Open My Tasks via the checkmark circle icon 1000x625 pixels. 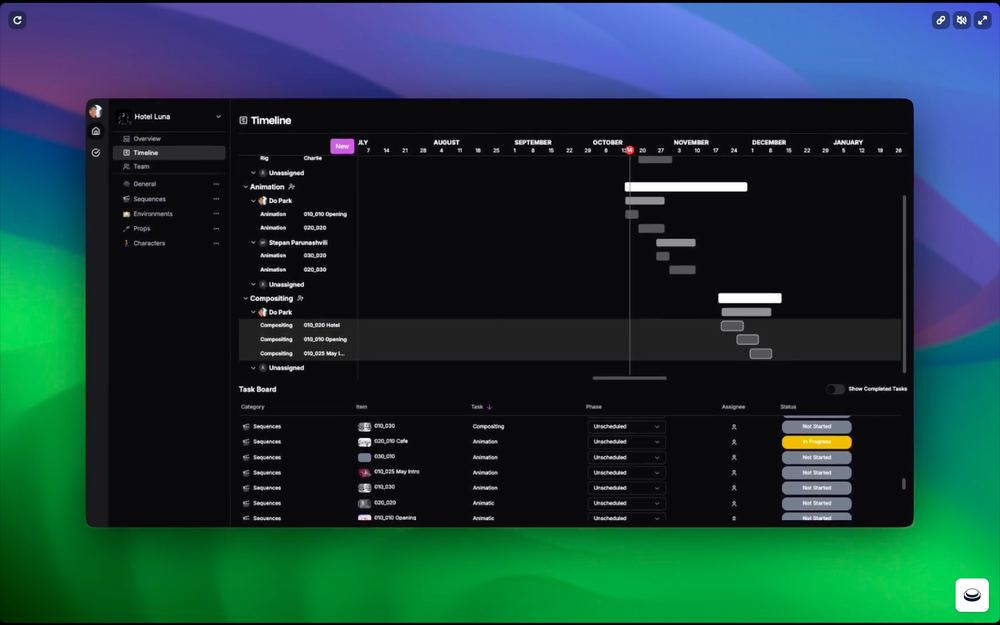point(96,153)
